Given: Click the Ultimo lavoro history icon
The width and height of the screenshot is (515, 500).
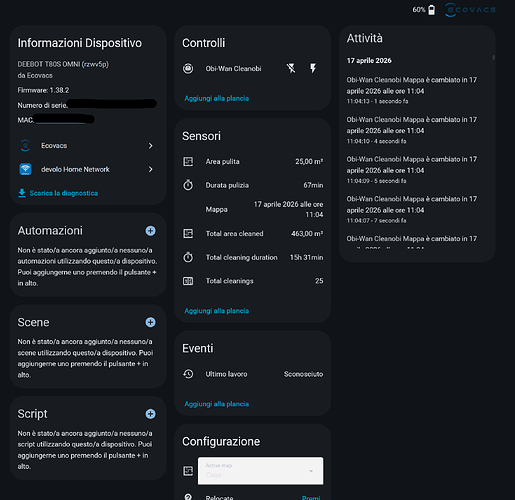Looking at the screenshot, I should point(188,374).
